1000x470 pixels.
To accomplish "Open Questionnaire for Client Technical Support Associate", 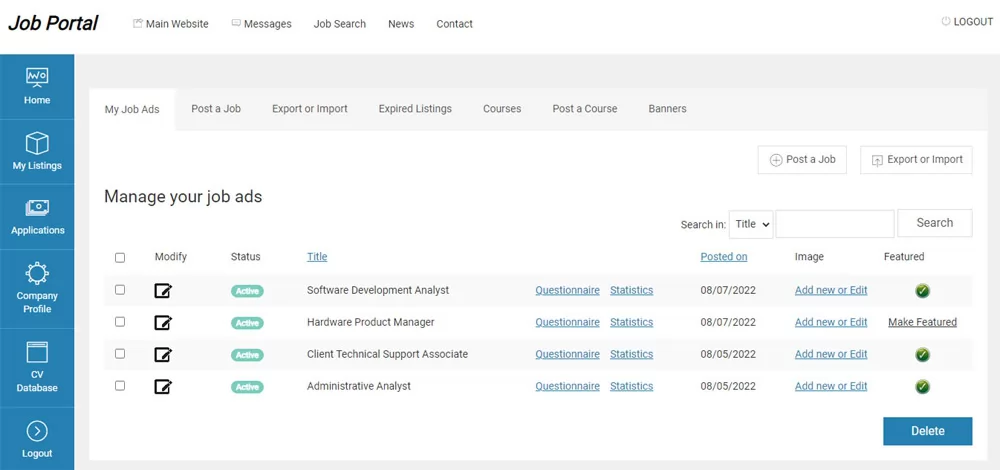I will coord(568,354).
